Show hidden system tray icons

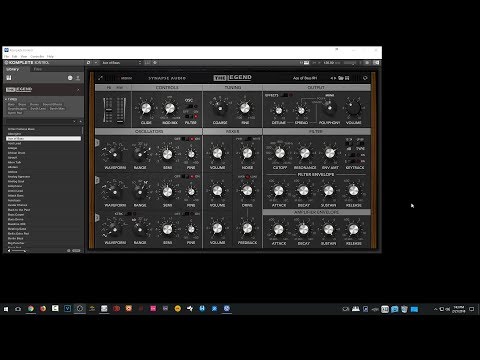pos(435,309)
